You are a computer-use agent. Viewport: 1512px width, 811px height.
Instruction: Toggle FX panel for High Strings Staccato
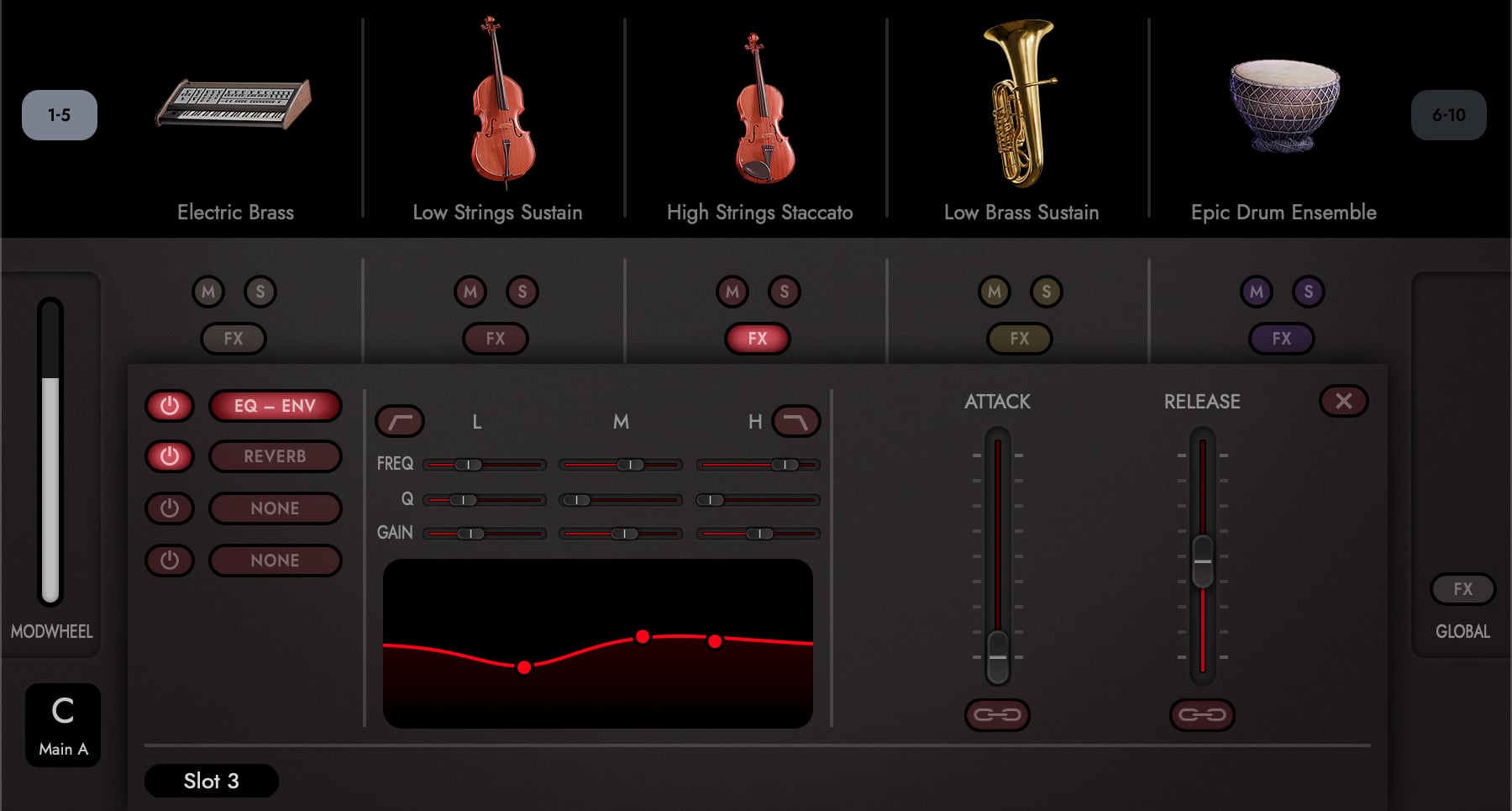click(x=758, y=339)
